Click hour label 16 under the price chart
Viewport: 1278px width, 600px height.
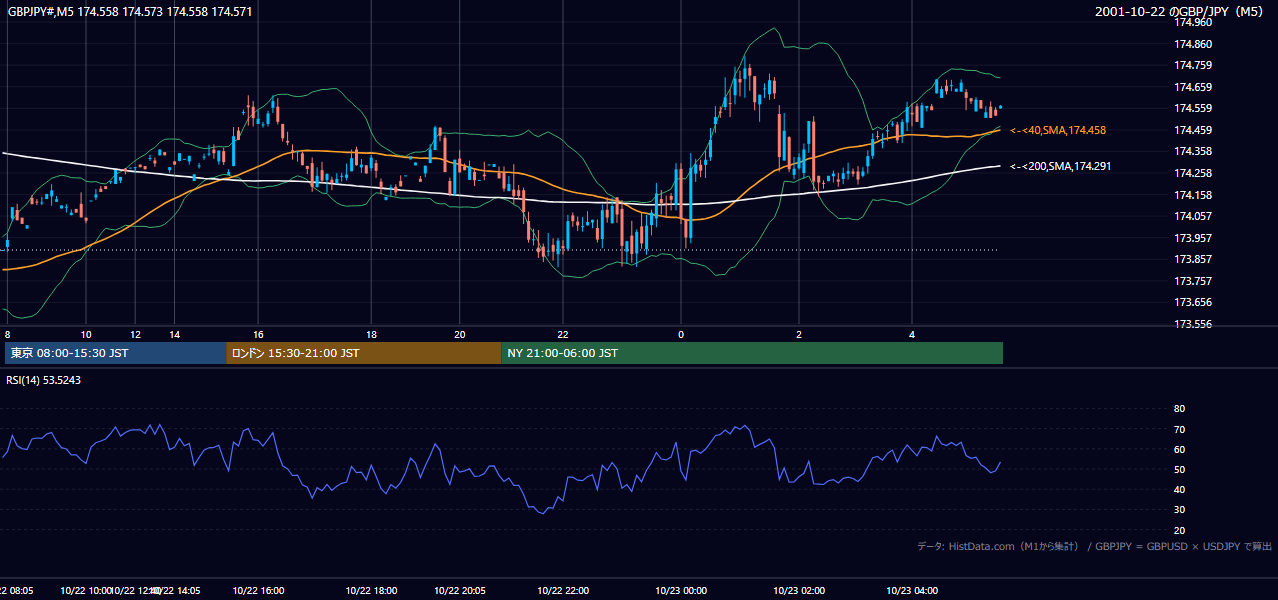click(x=258, y=334)
